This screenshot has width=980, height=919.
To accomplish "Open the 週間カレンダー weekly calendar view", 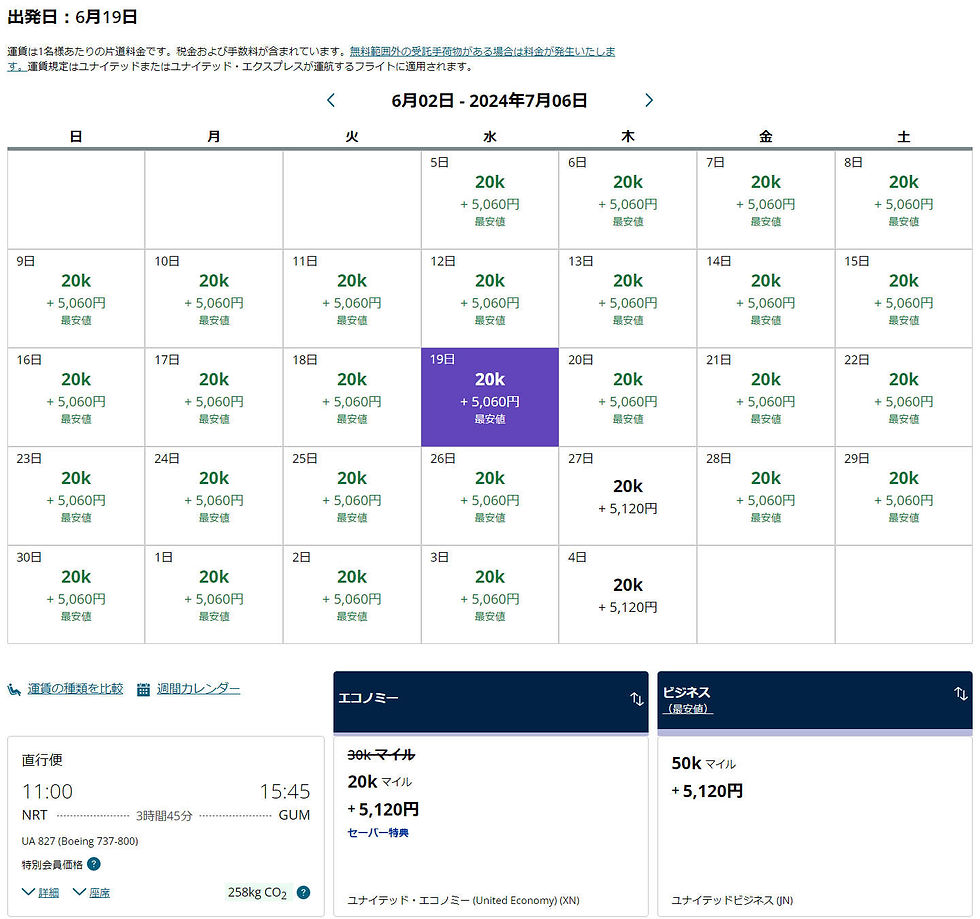I will 197,689.
